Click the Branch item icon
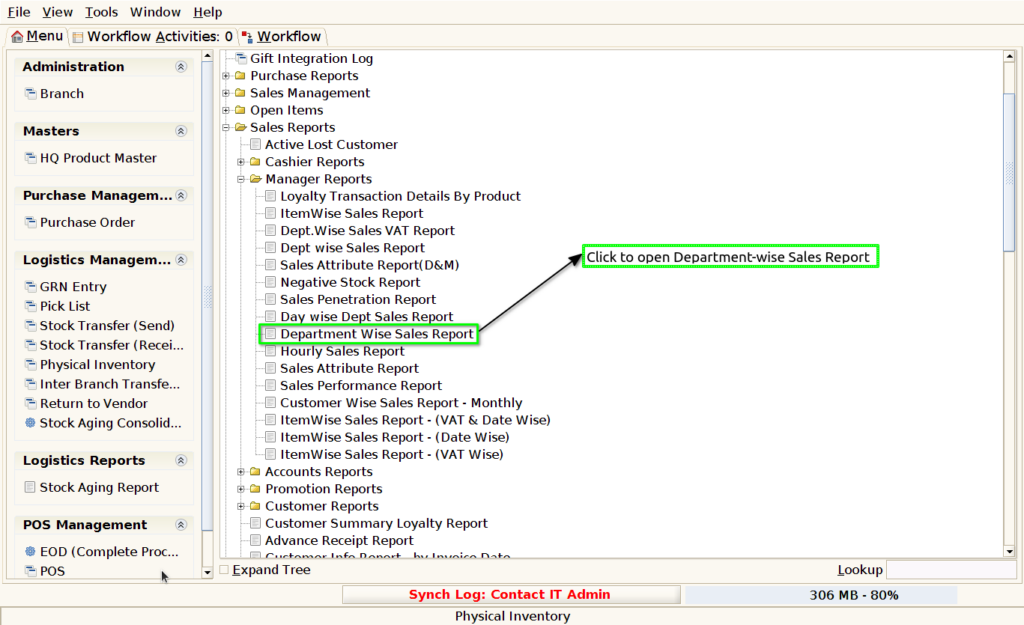The image size is (1024, 625). click(x=30, y=93)
